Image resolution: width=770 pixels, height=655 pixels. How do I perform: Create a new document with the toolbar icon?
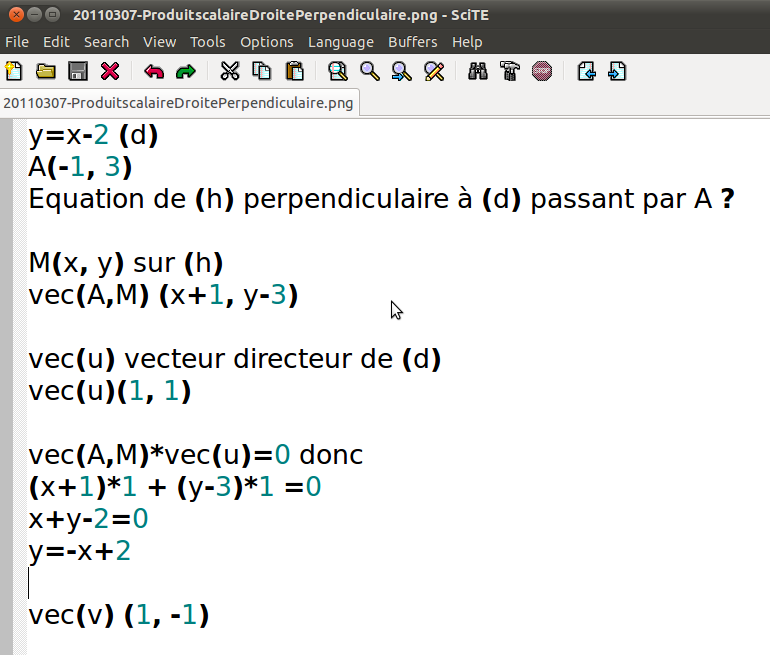click(x=14, y=71)
